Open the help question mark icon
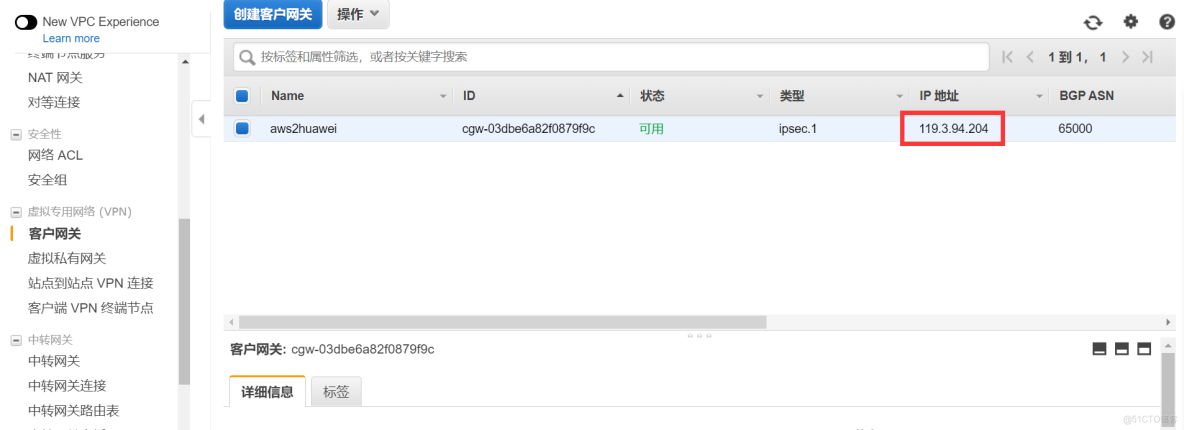Image resolution: width=1184 pixels, height=430 pixels. [1167, 21]
